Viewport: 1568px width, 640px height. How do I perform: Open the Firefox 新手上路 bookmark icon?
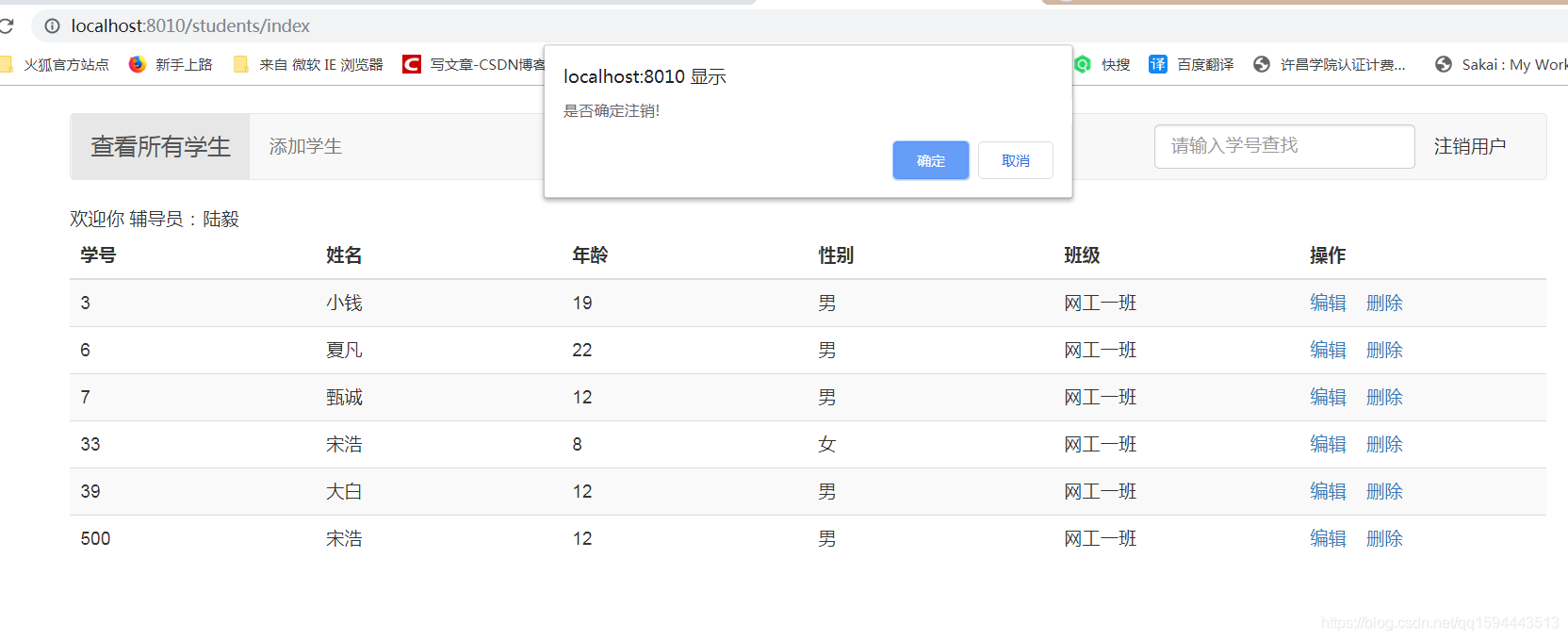point(138,64)
